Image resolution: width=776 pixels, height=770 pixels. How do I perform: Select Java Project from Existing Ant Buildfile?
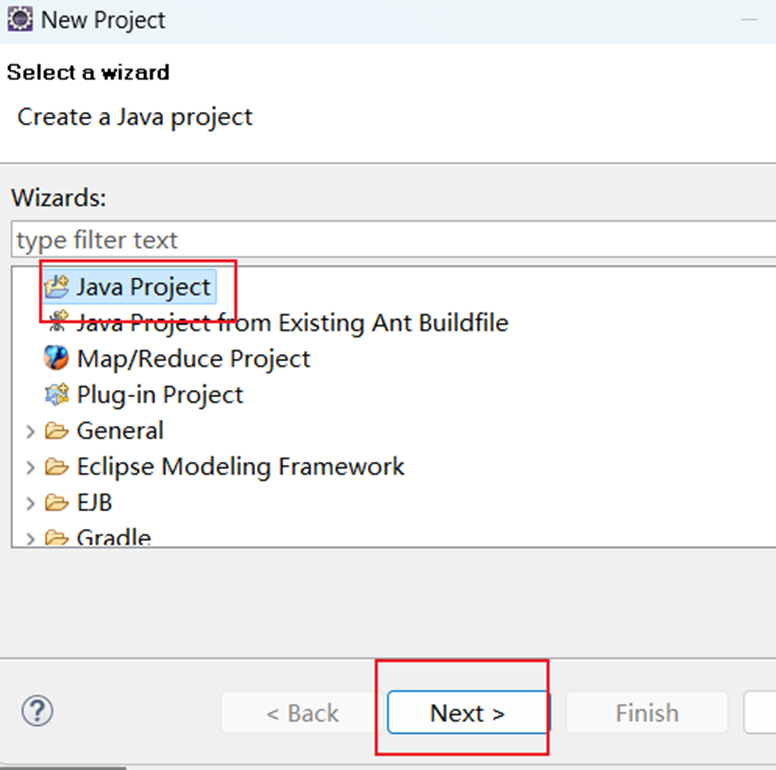(292, 323)
